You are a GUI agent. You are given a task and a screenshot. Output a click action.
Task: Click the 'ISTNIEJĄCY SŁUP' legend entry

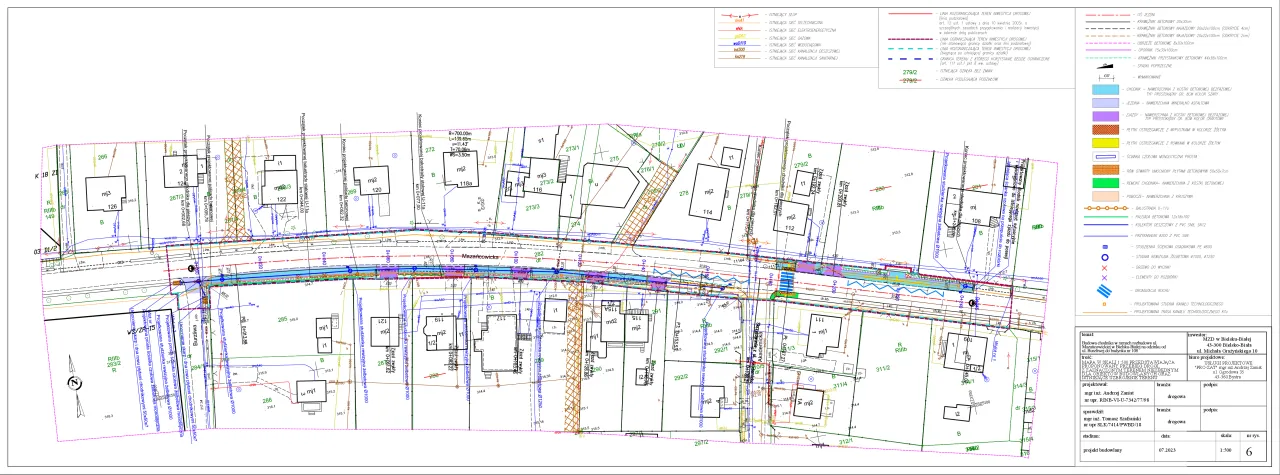coord(783,14)
